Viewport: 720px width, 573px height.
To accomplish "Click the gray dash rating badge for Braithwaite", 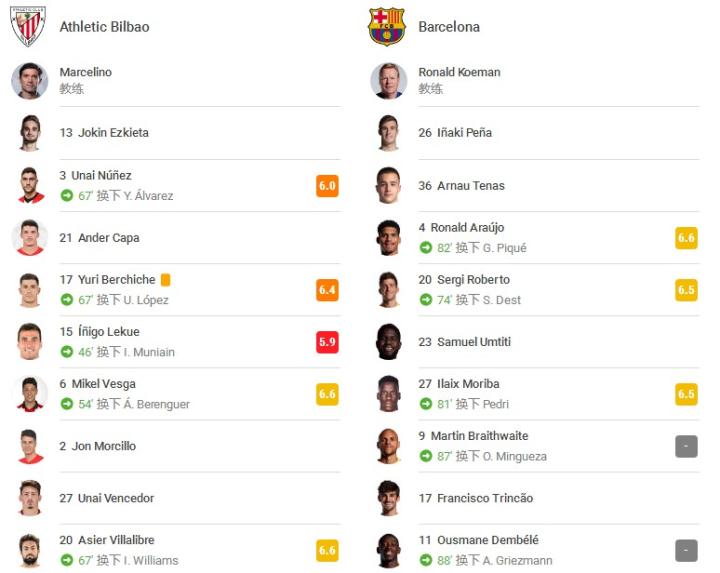I will [x=686, y=446].
